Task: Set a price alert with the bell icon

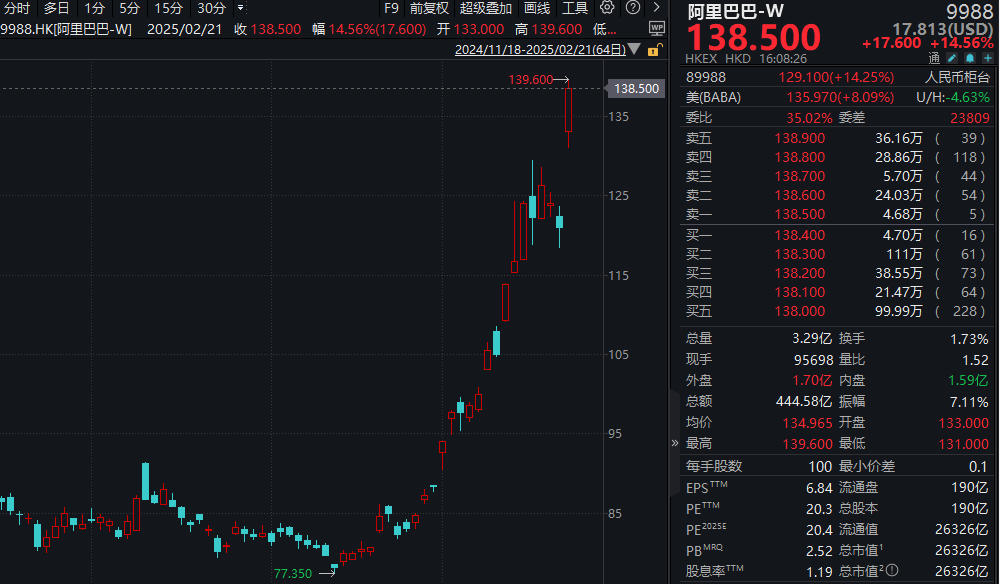Action: tap(969, 58)
